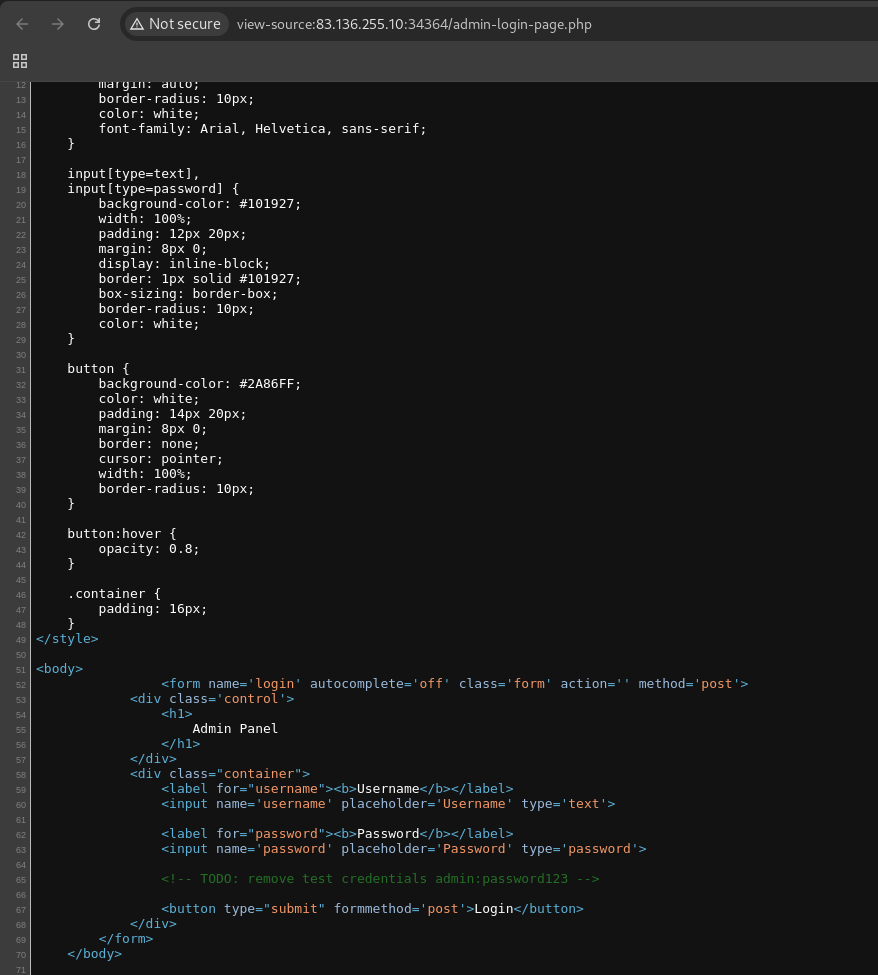Go back using the browser back arrow

[x=22, y=24]
